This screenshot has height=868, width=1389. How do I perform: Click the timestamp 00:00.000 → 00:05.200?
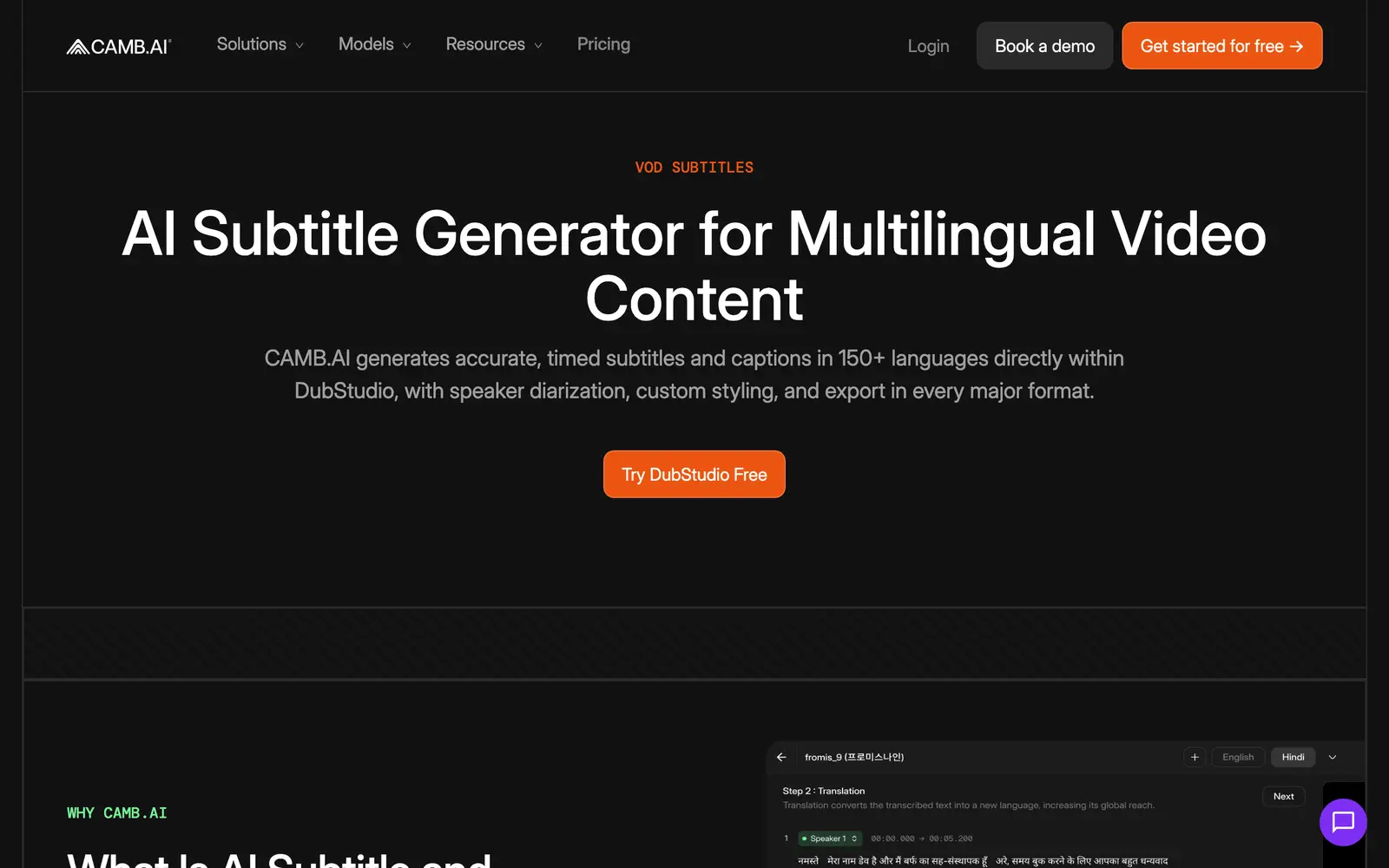point(921,838)
